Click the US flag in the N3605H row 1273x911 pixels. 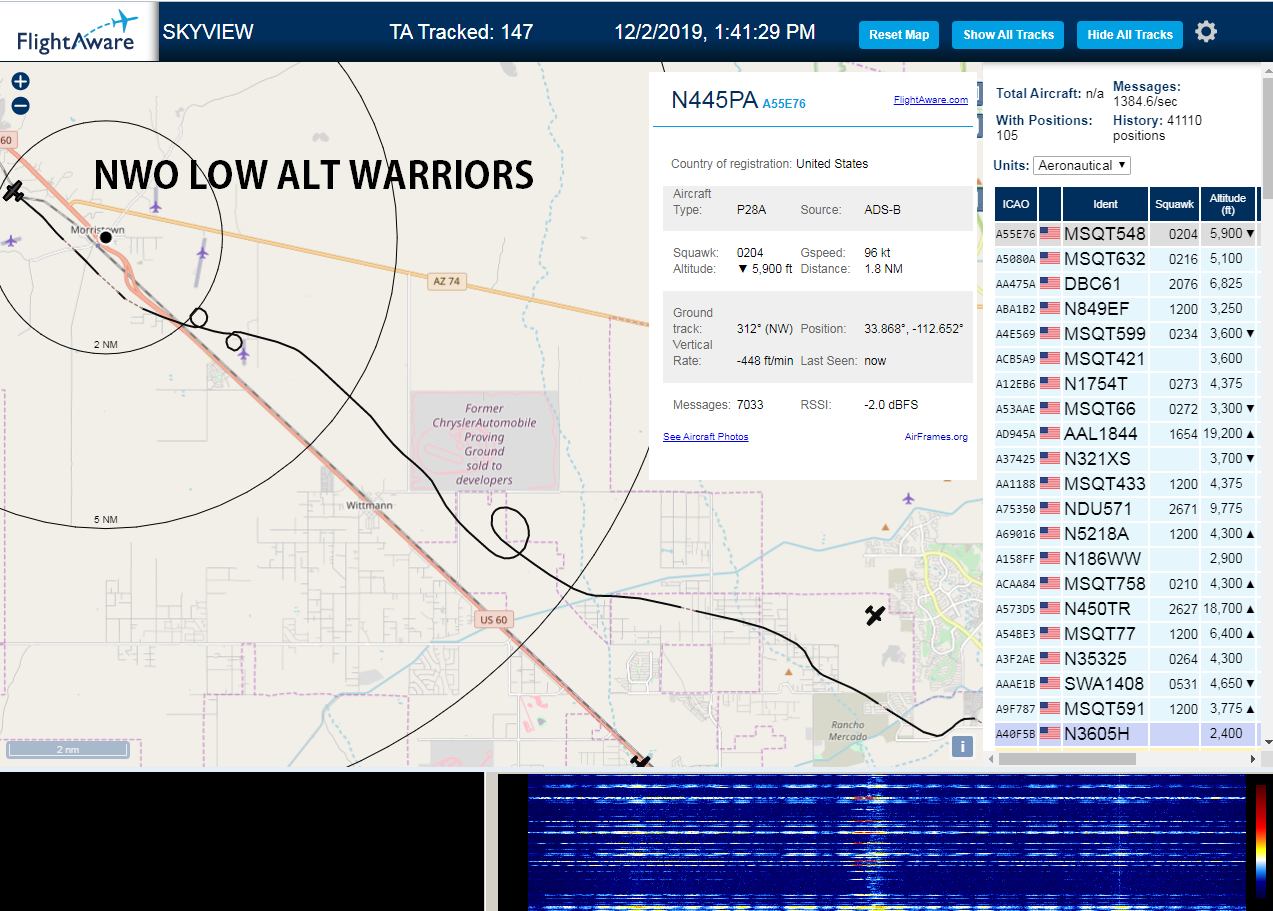(1050, 734)
